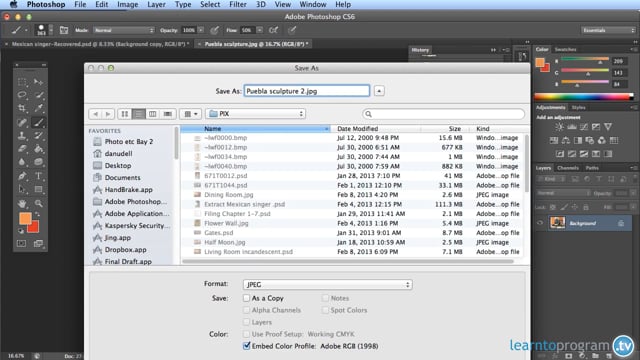Go back in Save As browser
This screenshot has width=640, height=360.
(x=96, y=114)
